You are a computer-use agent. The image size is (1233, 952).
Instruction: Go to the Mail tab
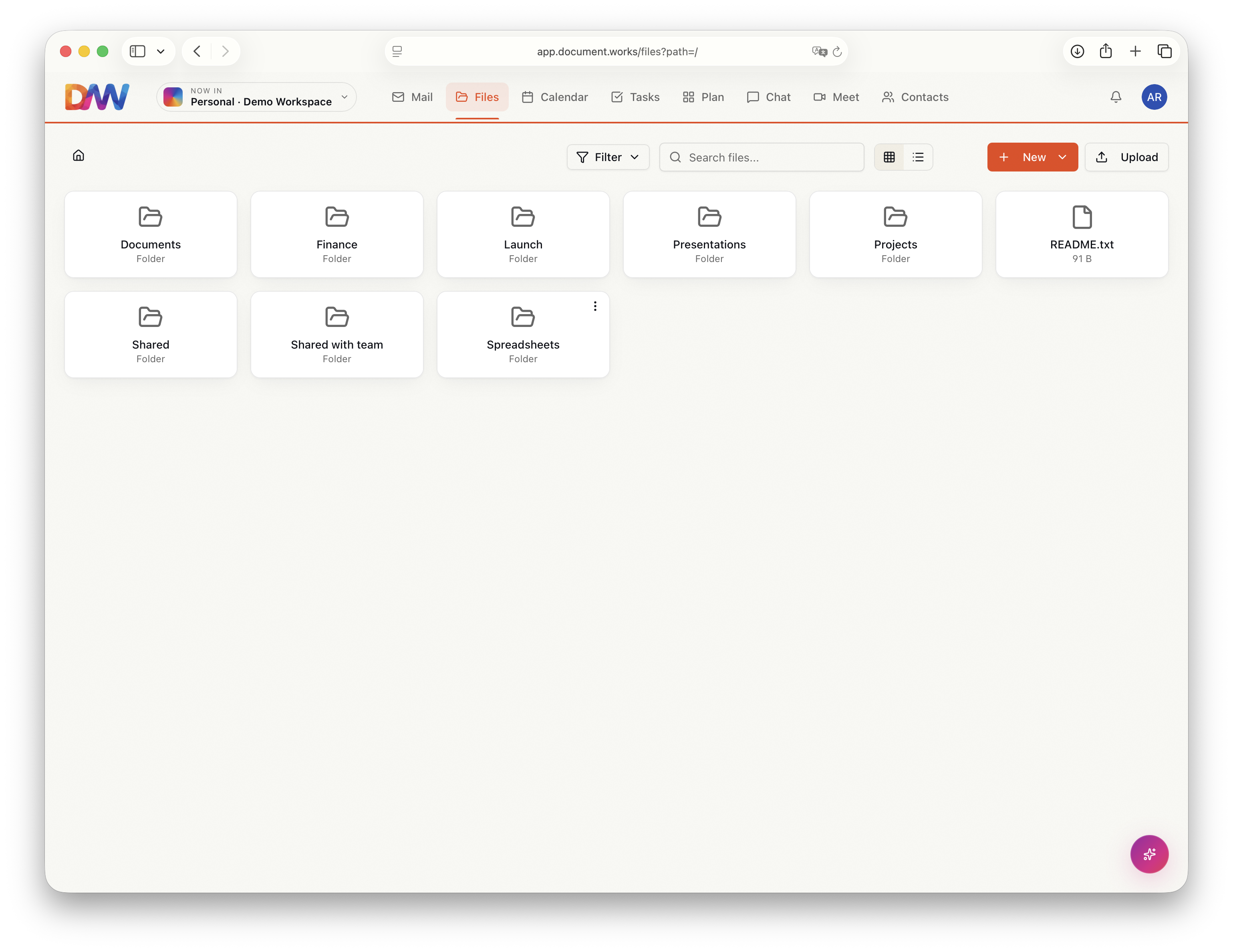point(412,97)
